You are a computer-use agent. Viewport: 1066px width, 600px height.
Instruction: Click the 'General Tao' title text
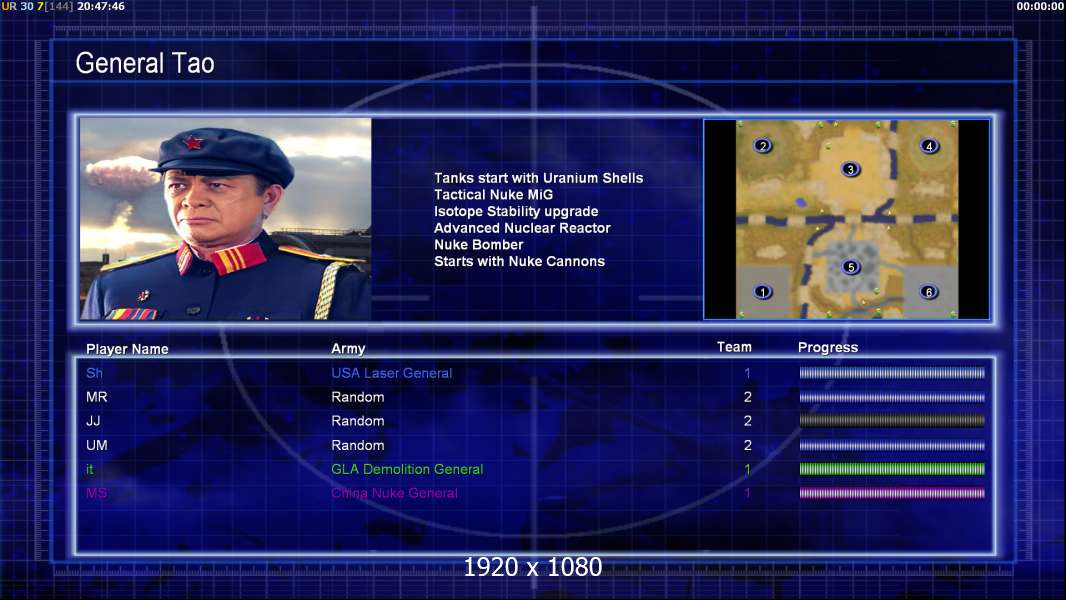pos(145,63)
